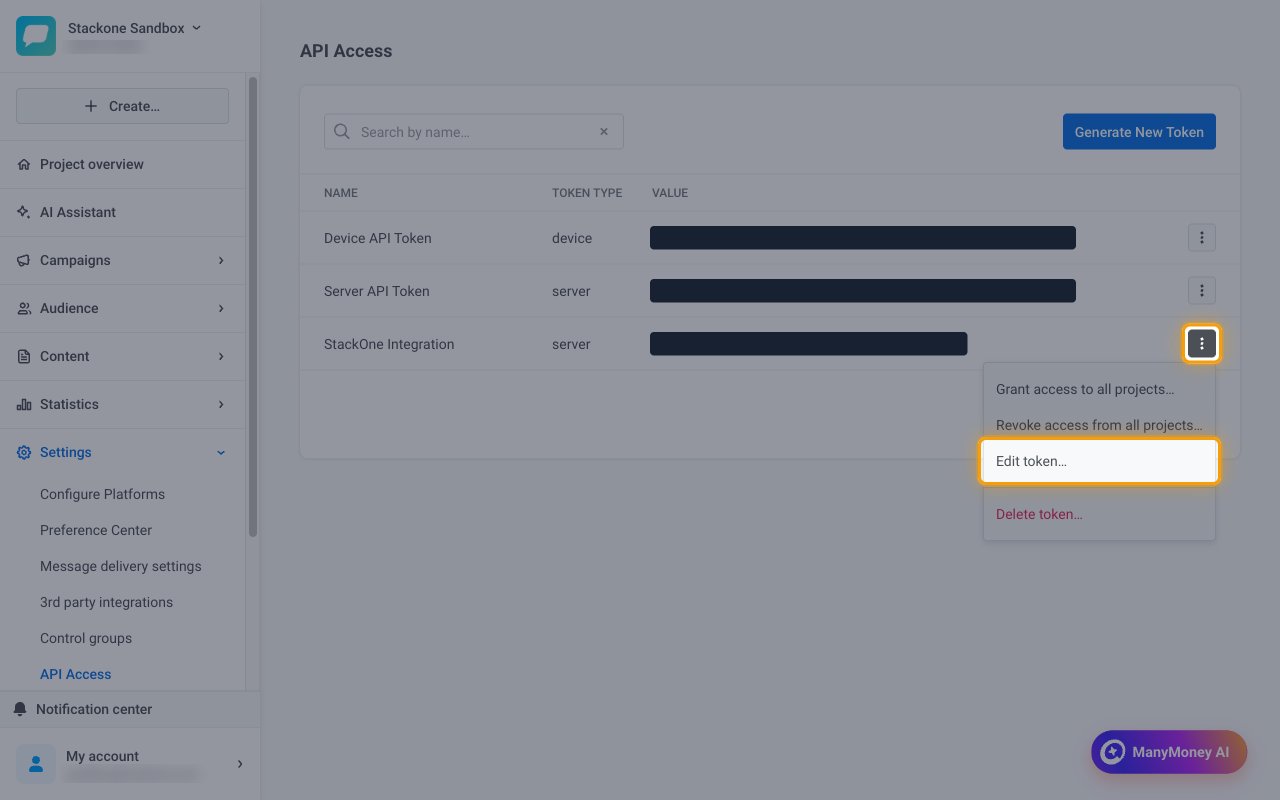
Task: Expand the Audience chevron
Action: pos(221,308)
